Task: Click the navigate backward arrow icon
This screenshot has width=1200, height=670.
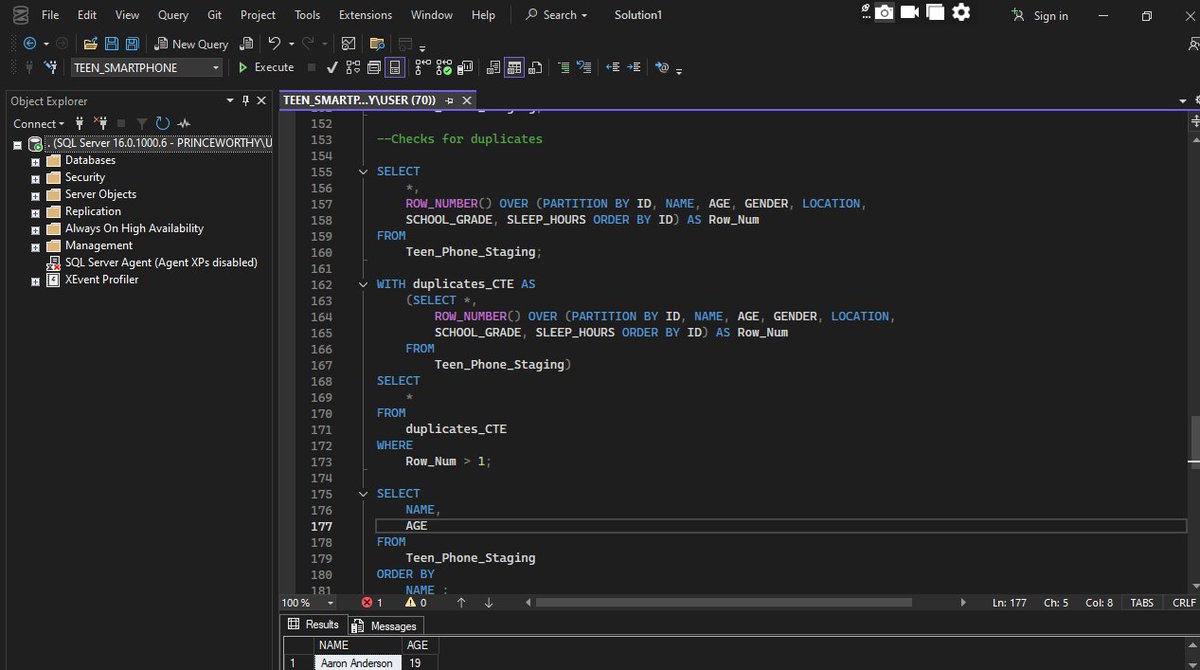Action: [x=29, y=44]
